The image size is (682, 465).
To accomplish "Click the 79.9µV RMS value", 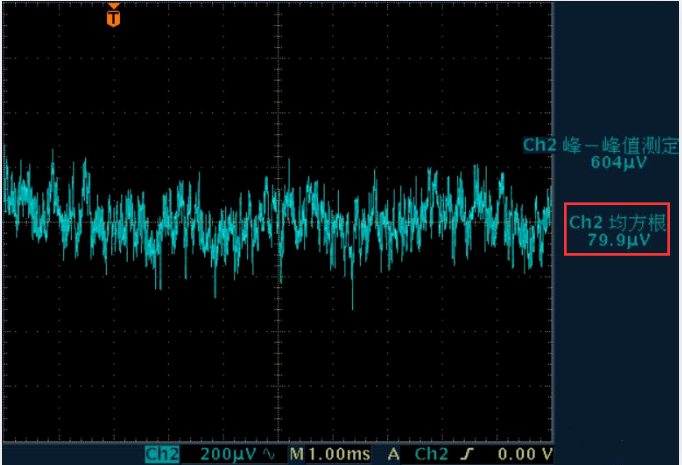I will [617, 240].
